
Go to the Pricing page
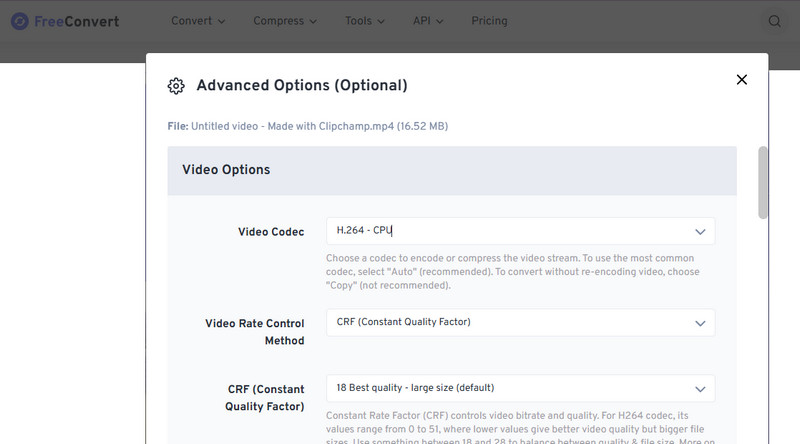(488, 21)
